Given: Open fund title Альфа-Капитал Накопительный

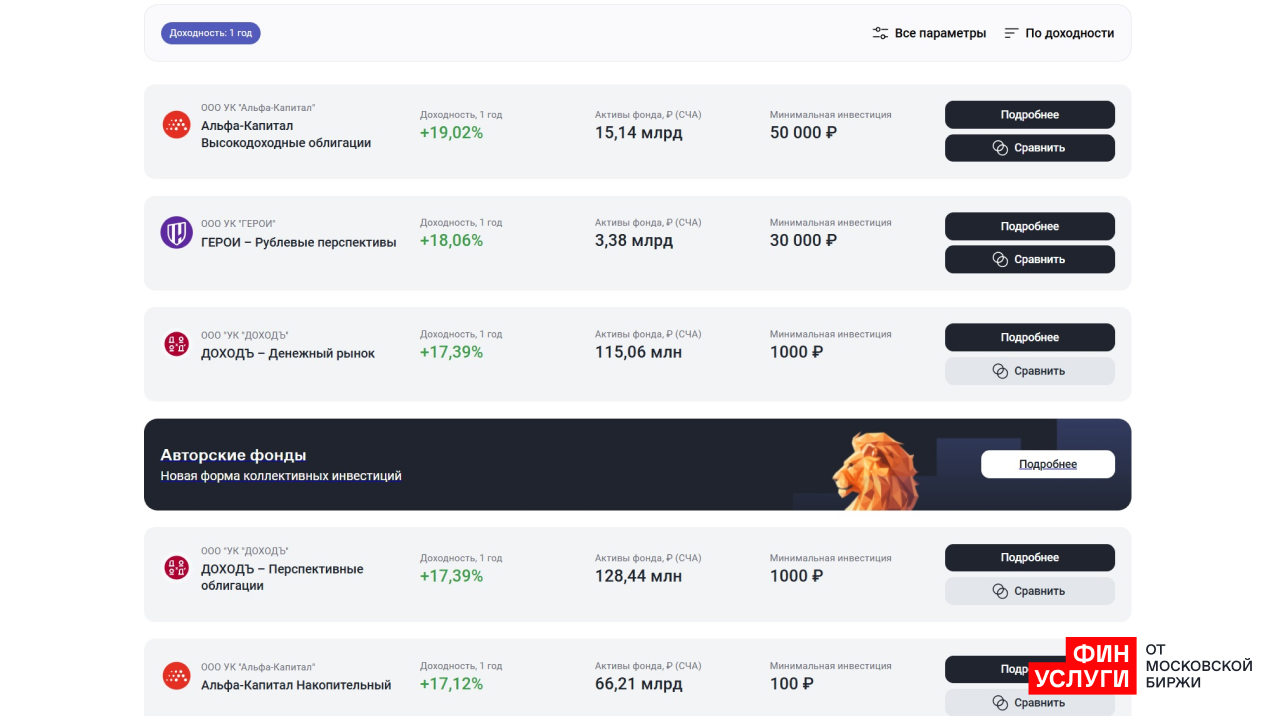Looking at the screenshot, I should (296, 685).
